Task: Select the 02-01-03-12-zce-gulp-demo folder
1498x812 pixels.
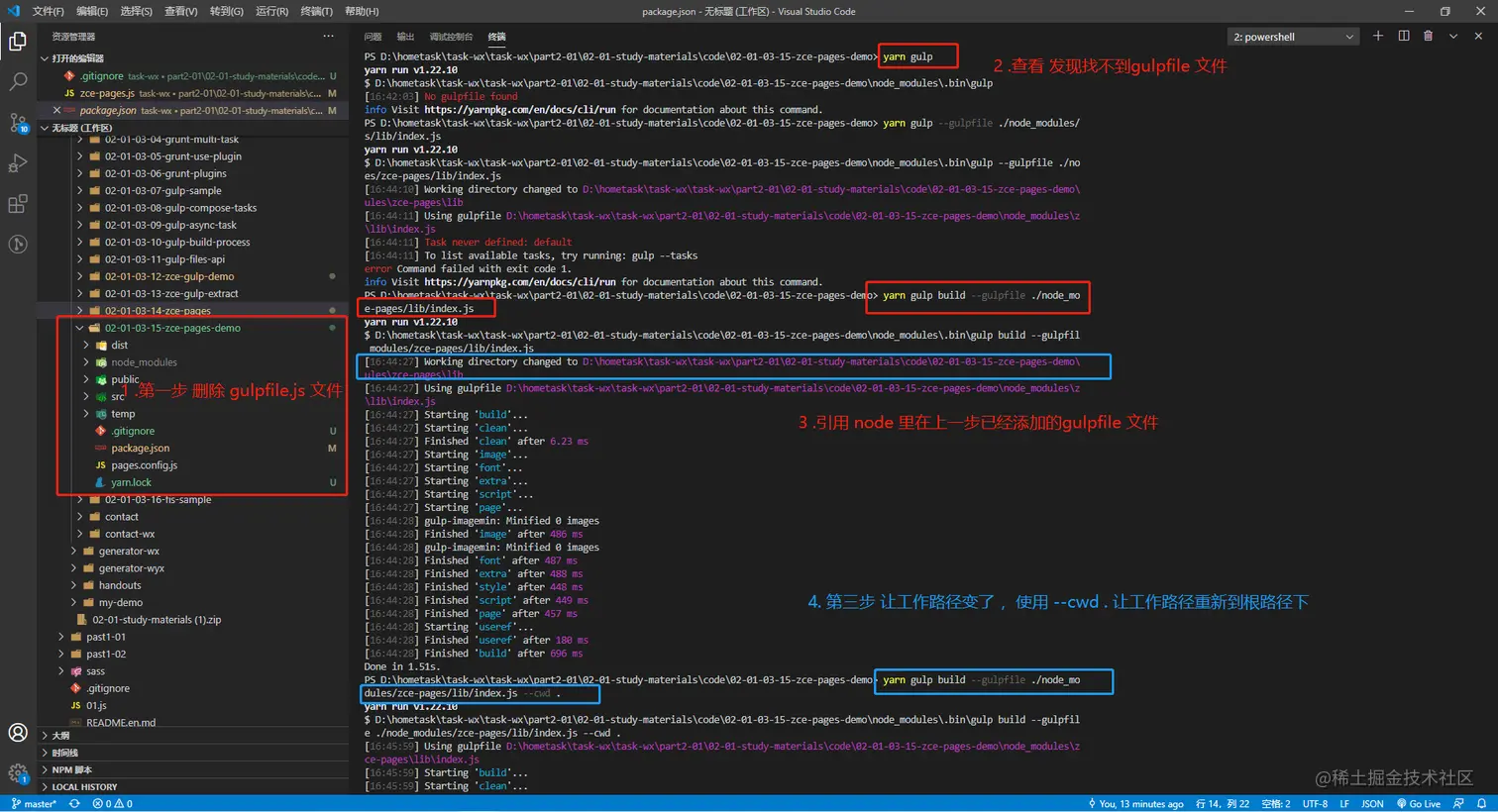Action: click(169, 276)
